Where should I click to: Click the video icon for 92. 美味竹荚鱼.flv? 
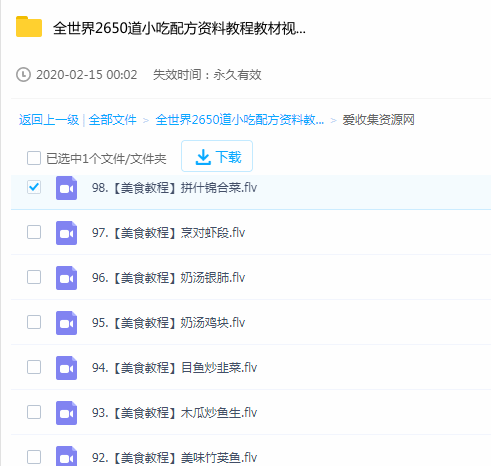click(x=66, y=457)
